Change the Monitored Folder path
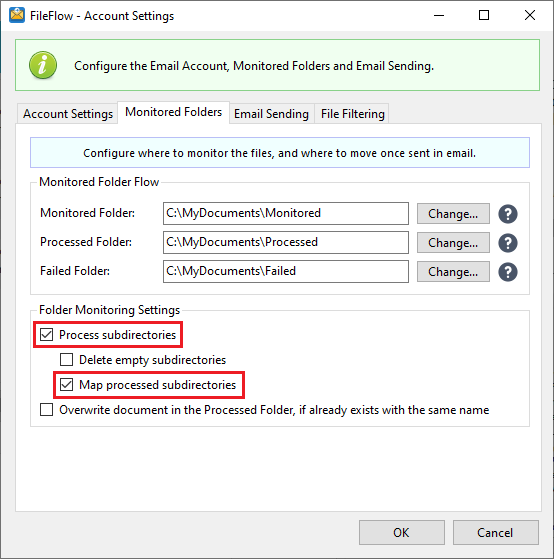The height and width of the screenshot is (559, 554). (x=453, y=214)
